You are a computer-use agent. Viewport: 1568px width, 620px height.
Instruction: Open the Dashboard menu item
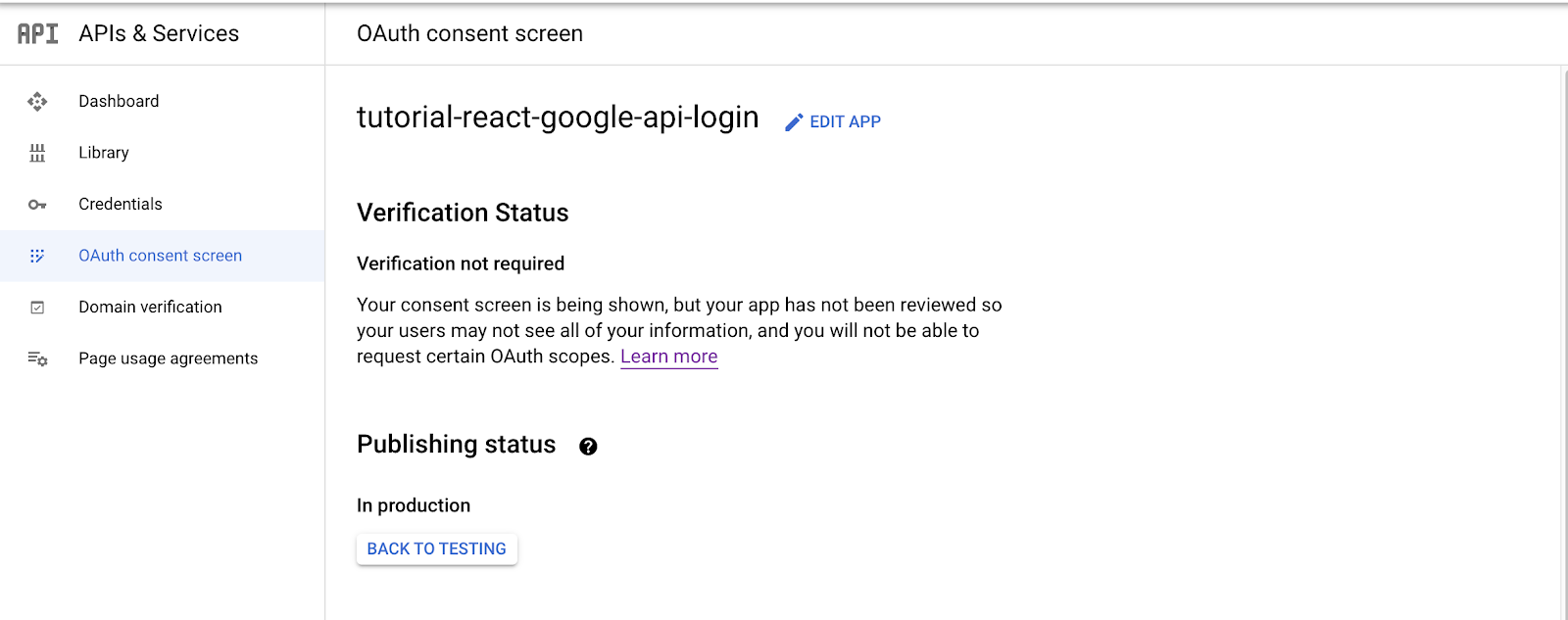(x=119, y=102)
